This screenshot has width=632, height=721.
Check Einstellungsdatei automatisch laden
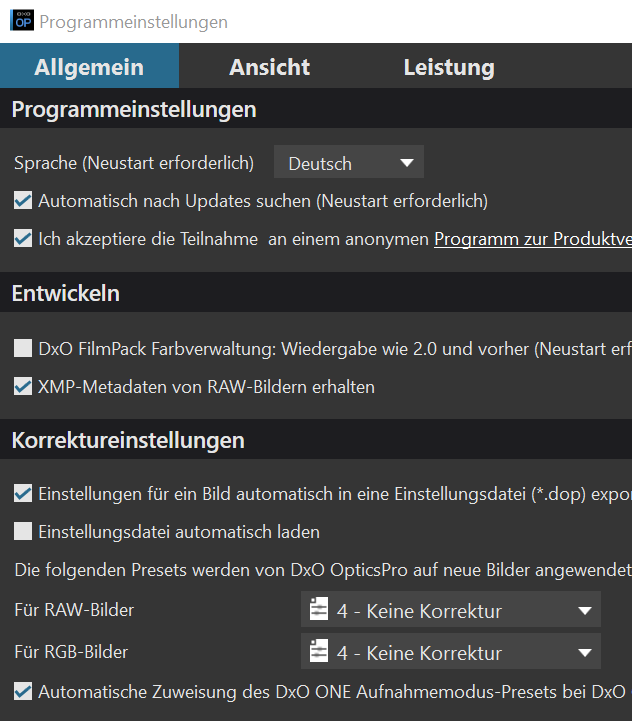coord(23,532)
